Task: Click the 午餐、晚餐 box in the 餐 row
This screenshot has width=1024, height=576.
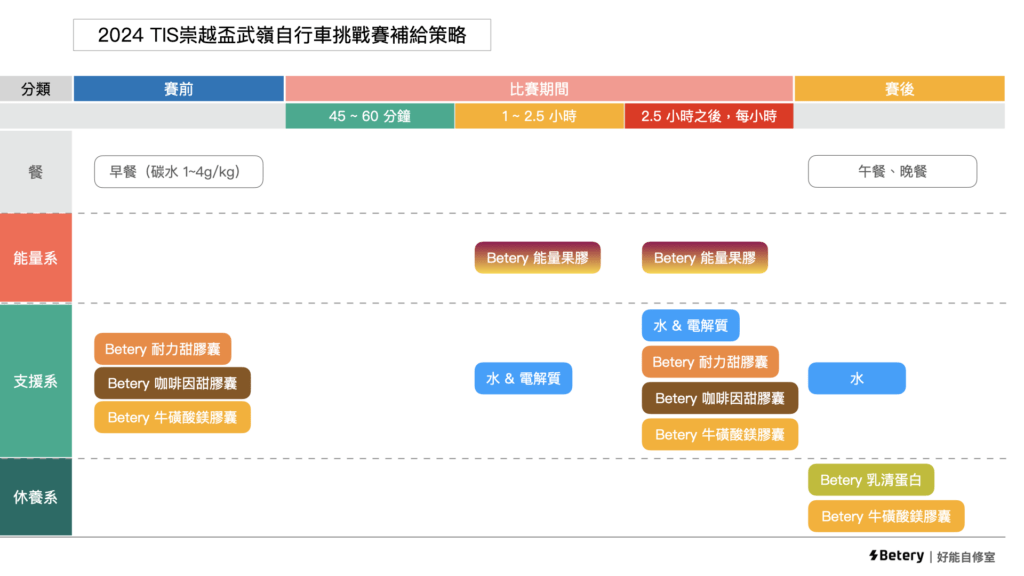Action: [892, 171]
